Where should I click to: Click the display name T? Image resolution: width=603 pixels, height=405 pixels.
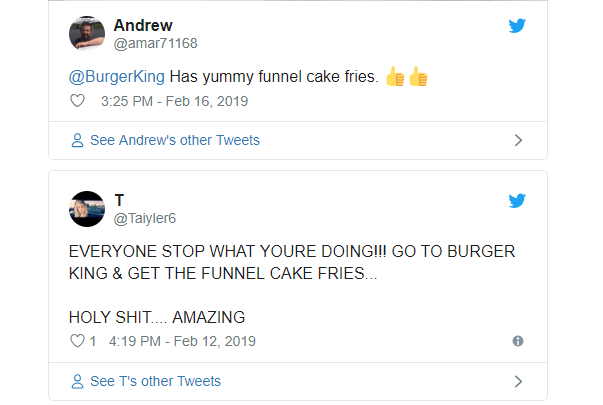[119, 200]
